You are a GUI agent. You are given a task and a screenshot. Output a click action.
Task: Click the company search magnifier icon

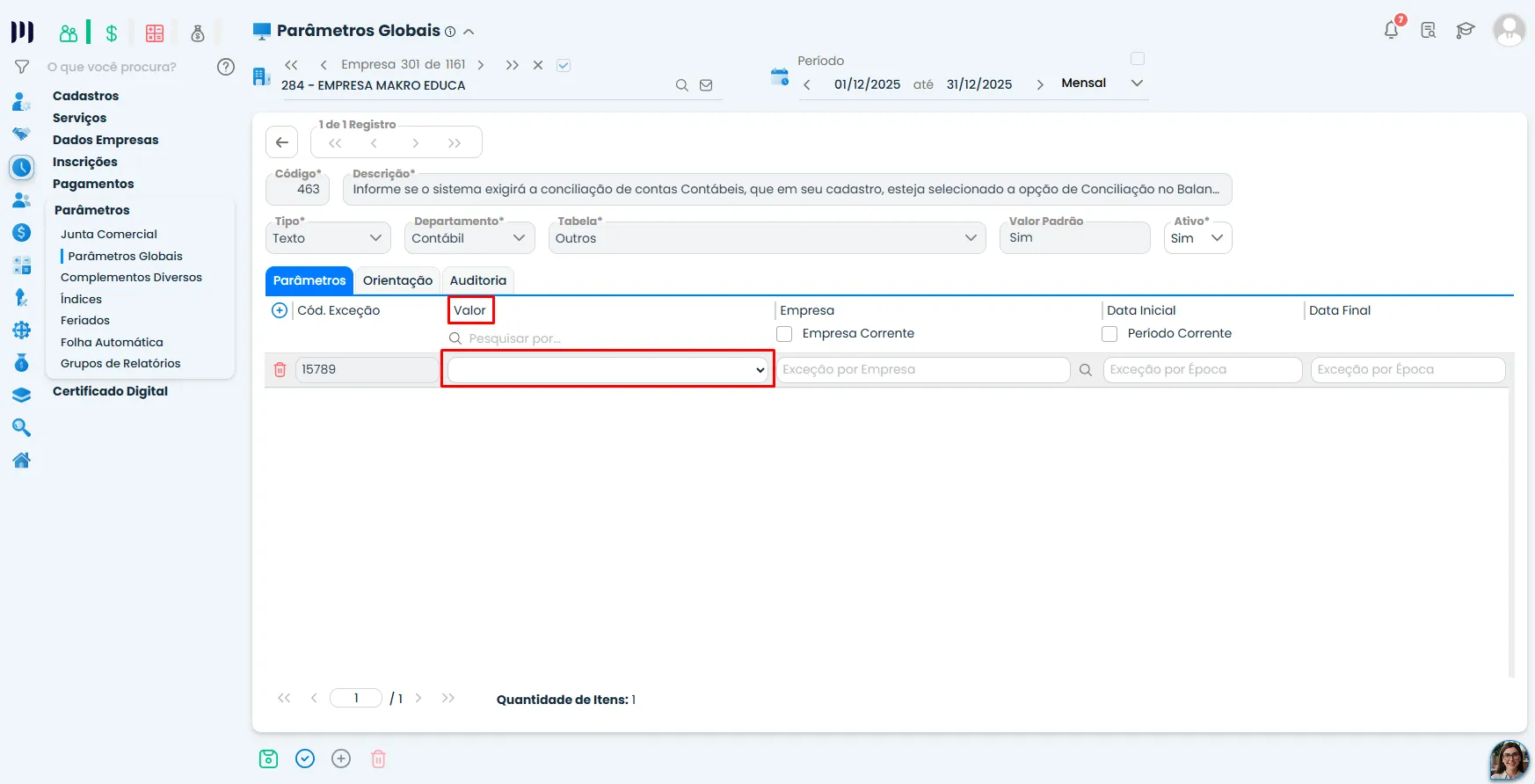(681, 85)
